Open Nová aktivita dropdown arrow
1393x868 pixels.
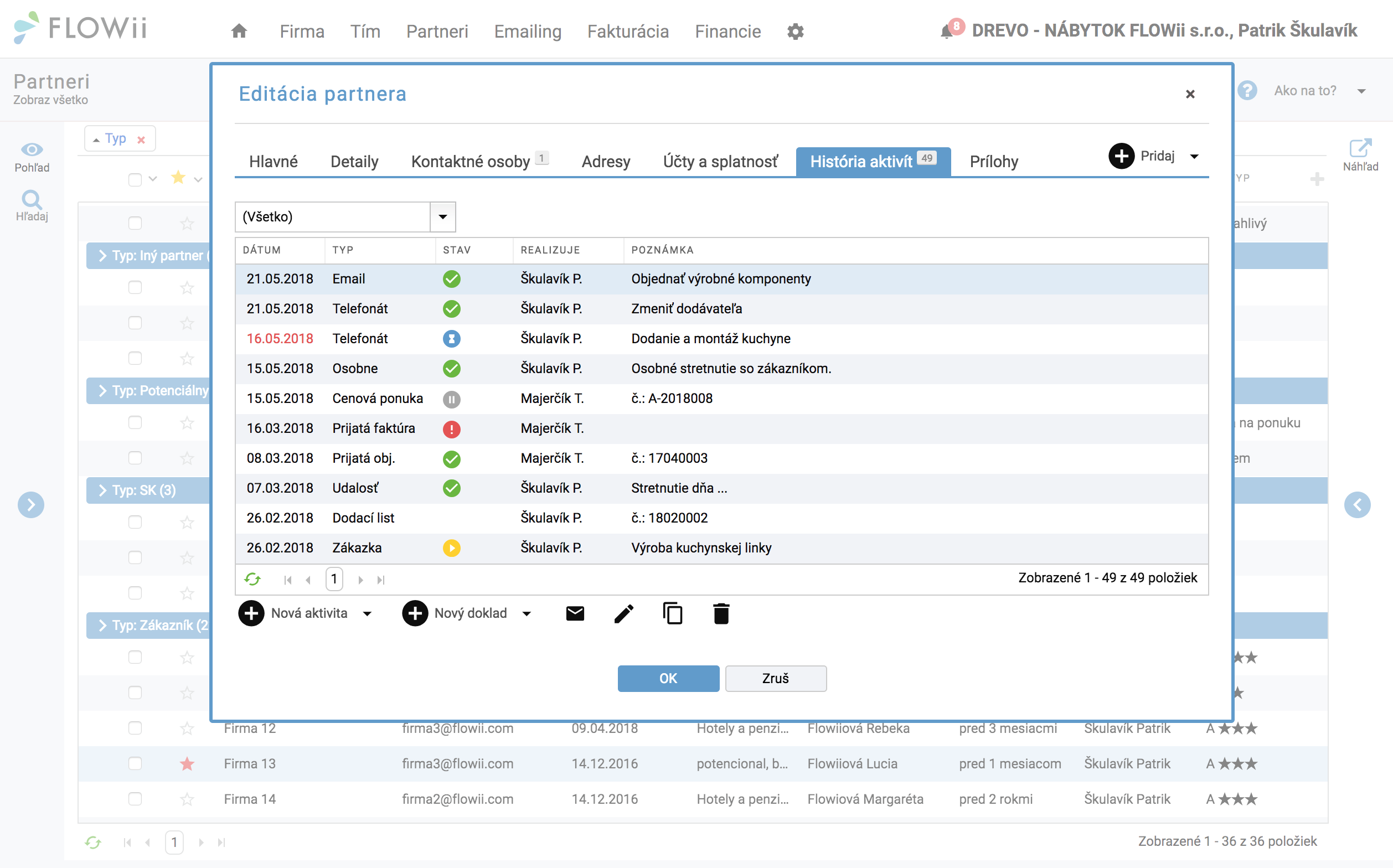coord(368,614)
